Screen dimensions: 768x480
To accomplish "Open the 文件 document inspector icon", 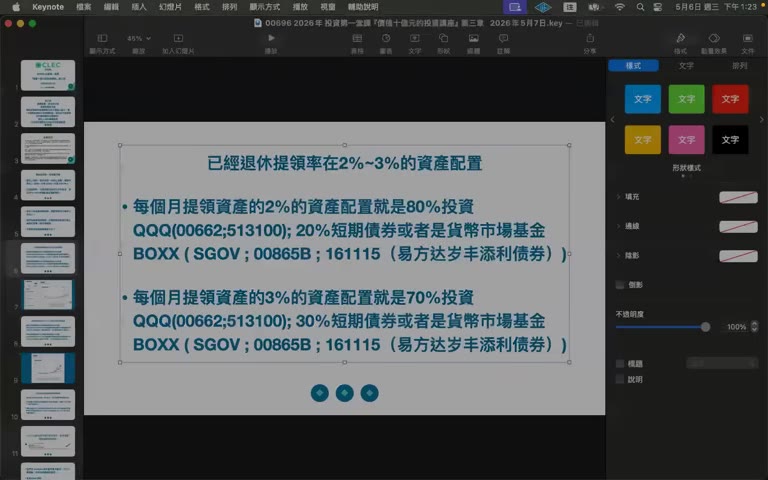I will click(x=747, y=43).
